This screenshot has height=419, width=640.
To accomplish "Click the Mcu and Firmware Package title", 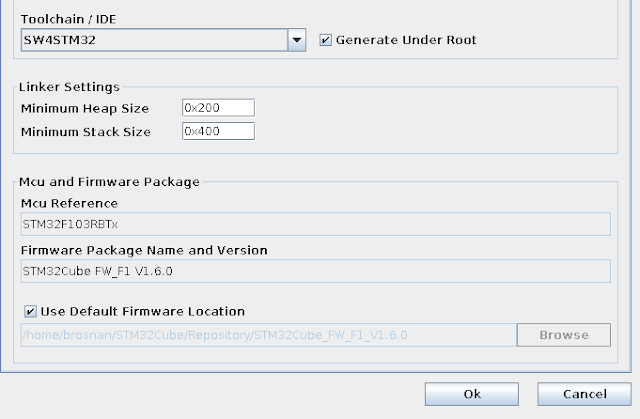I will (x=109, y=182).
